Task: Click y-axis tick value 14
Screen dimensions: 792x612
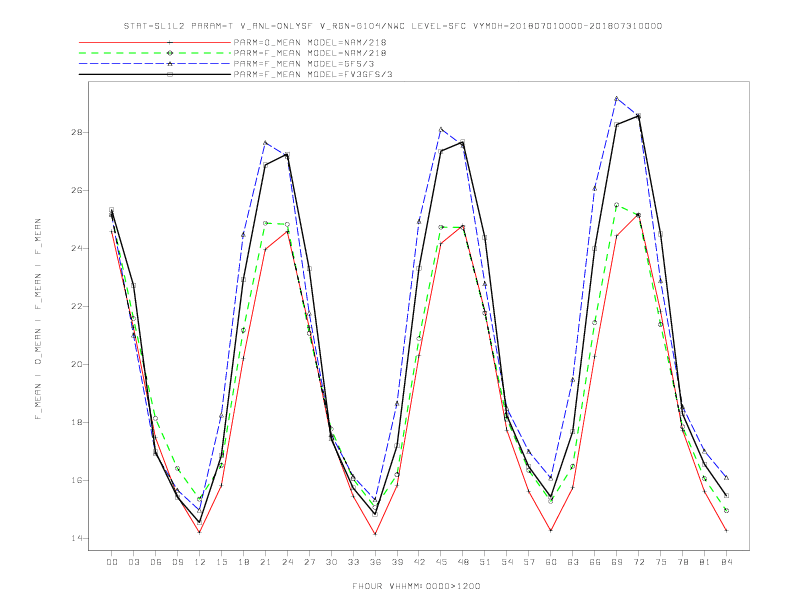Action: pyautogui.click(x=76, y=538)
